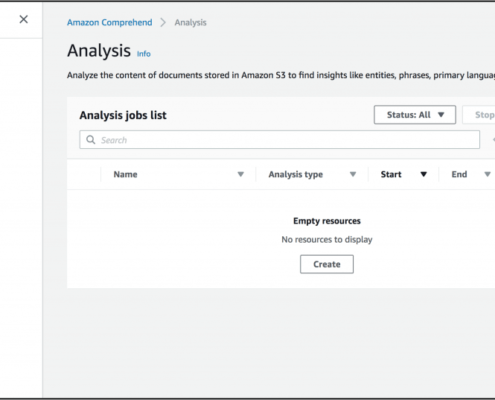Click the Stop button in the jobs list header
The width and height of the screenshot is (495, 400).
point(480,115)
